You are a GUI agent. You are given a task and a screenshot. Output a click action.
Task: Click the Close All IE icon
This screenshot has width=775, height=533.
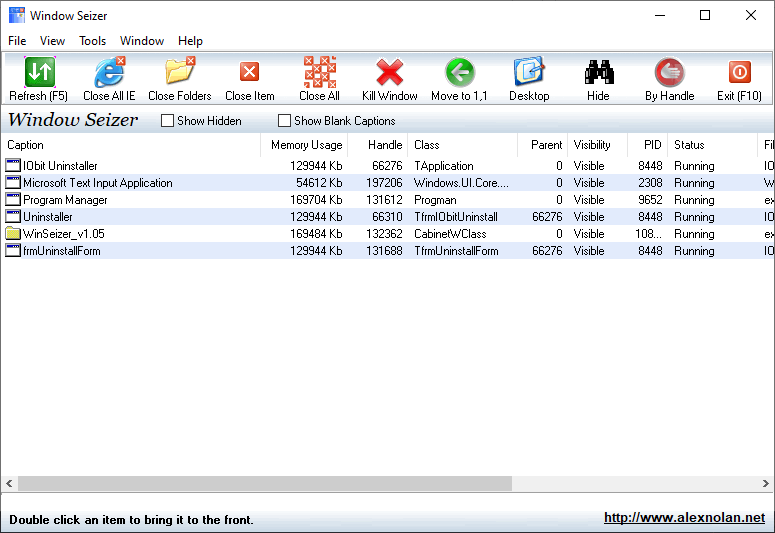(110, 72)
